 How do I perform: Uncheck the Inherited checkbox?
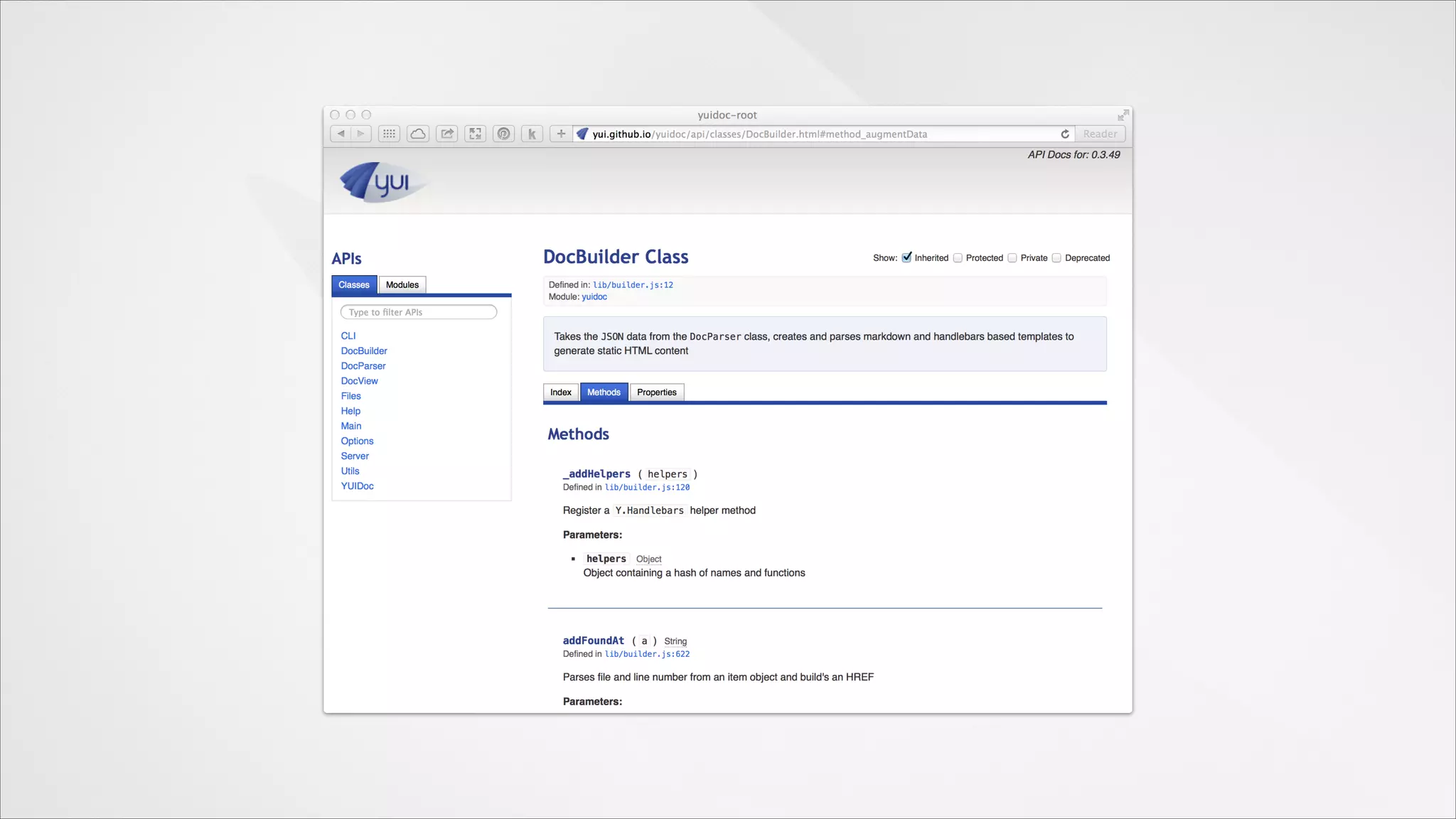click(x=906, y=258)
